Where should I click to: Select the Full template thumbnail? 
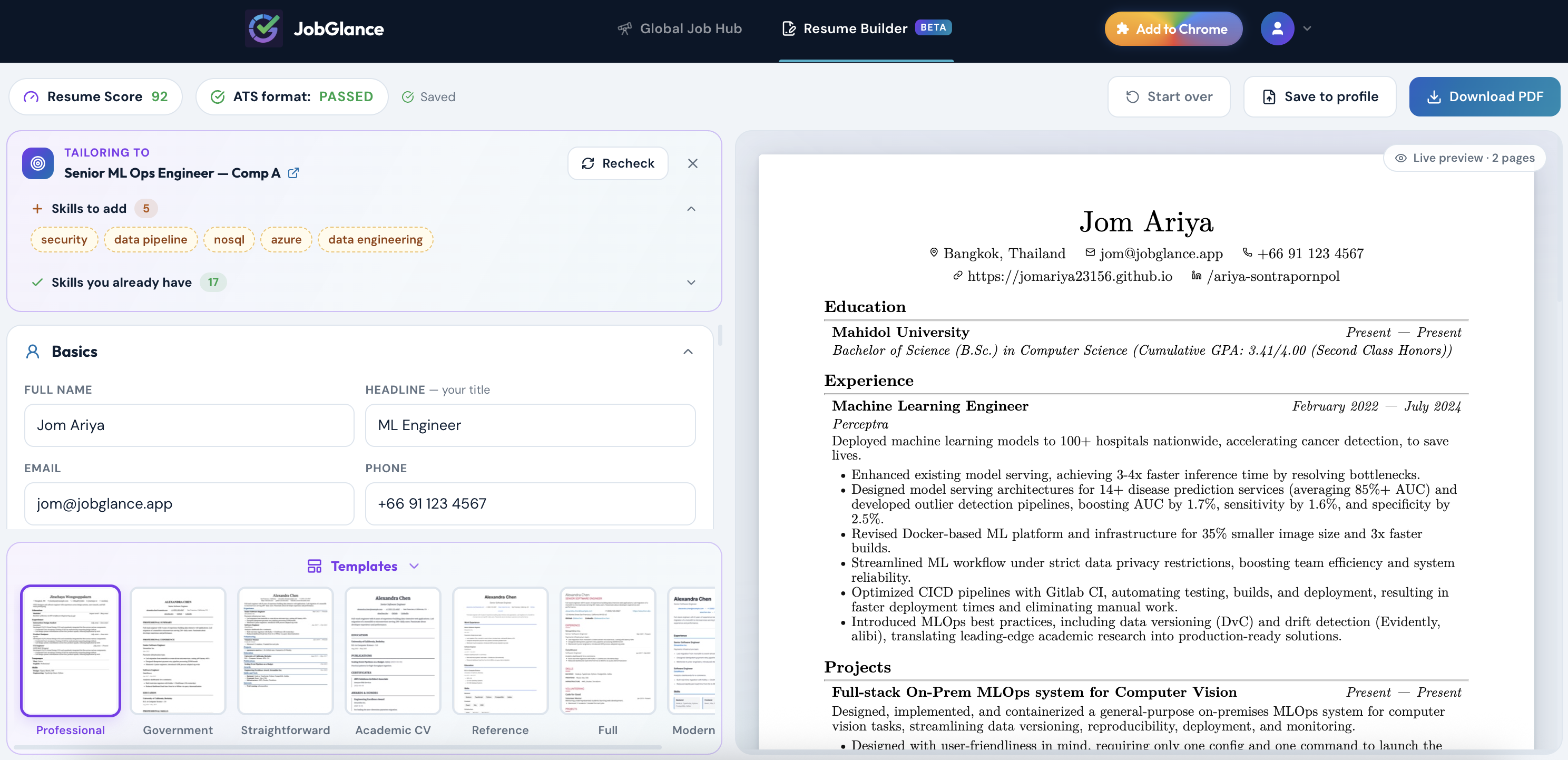coord(607,650)
